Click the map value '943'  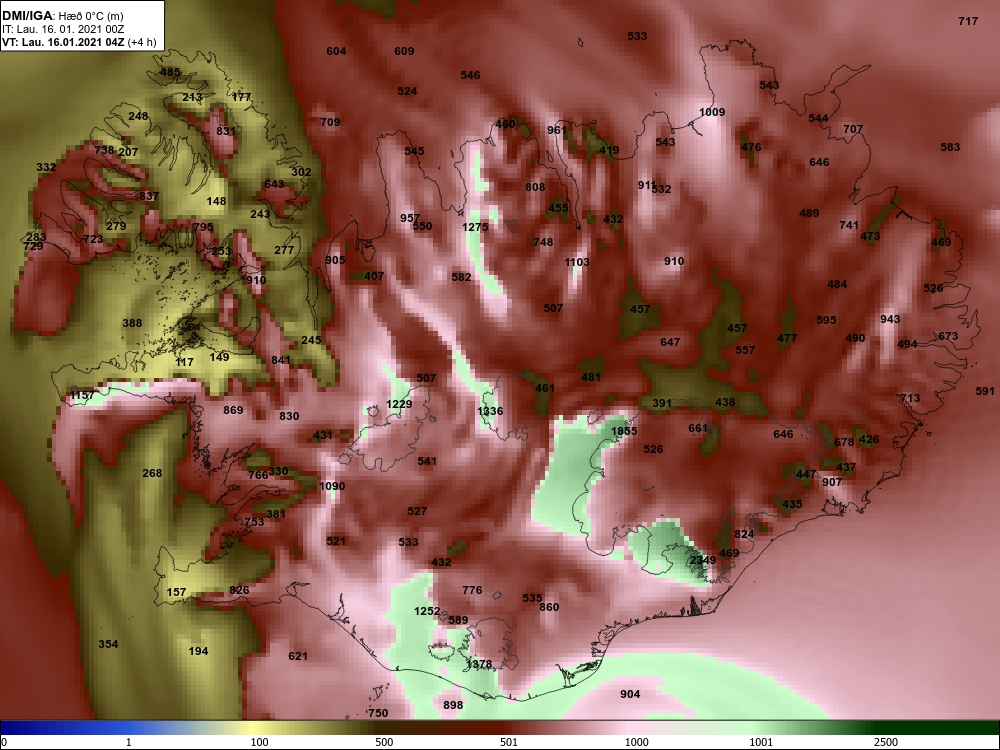[890, 319]
